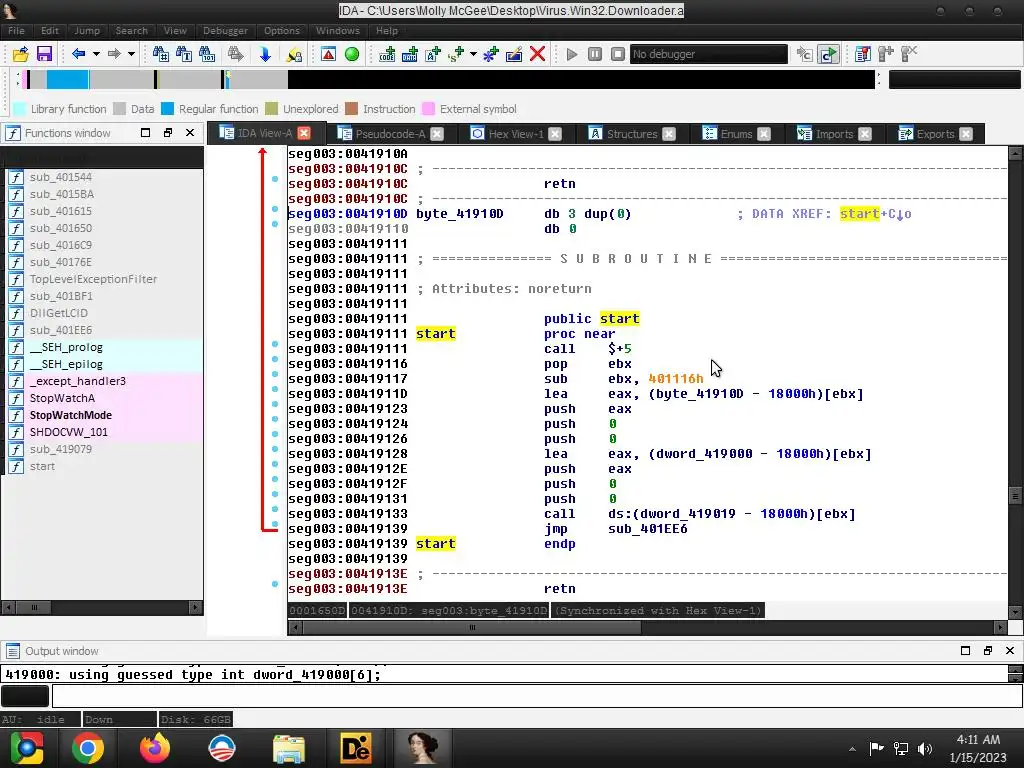Select sub_401544 in Functions window
Image resolution: width=1024 pixels, height=768 pixels.
click(x=61, y=177)
